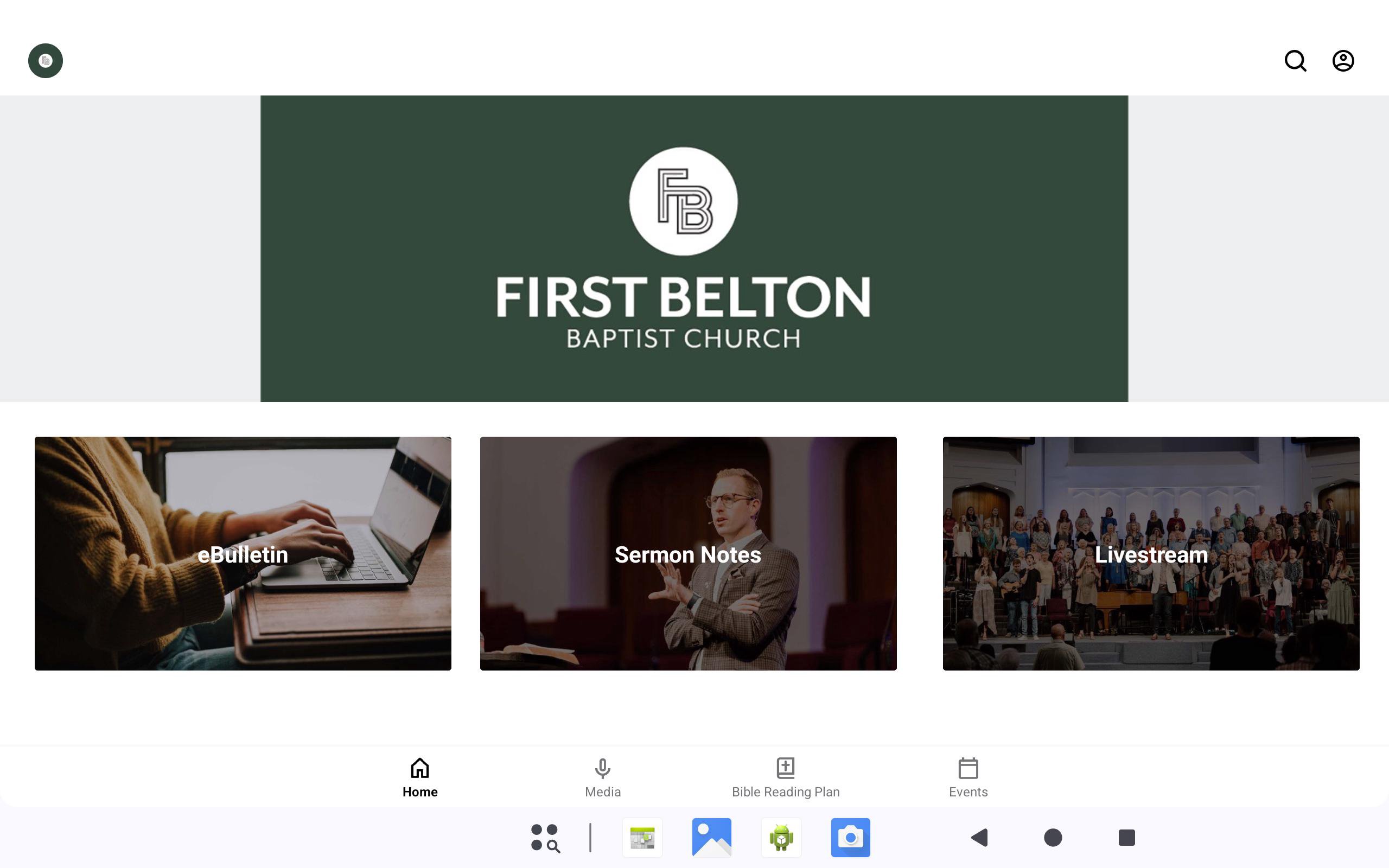This screenshot has height=868, width=1389.
Task: Open the app drawer search icon in the taskbar
Action: (545, 838)
